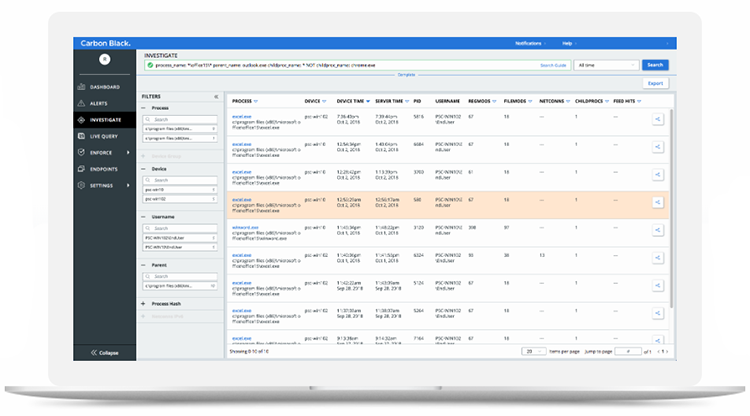The width and height of the screenshot is (750, 416).
Task: Click the Parent filter search box
Action: [180, 276]
